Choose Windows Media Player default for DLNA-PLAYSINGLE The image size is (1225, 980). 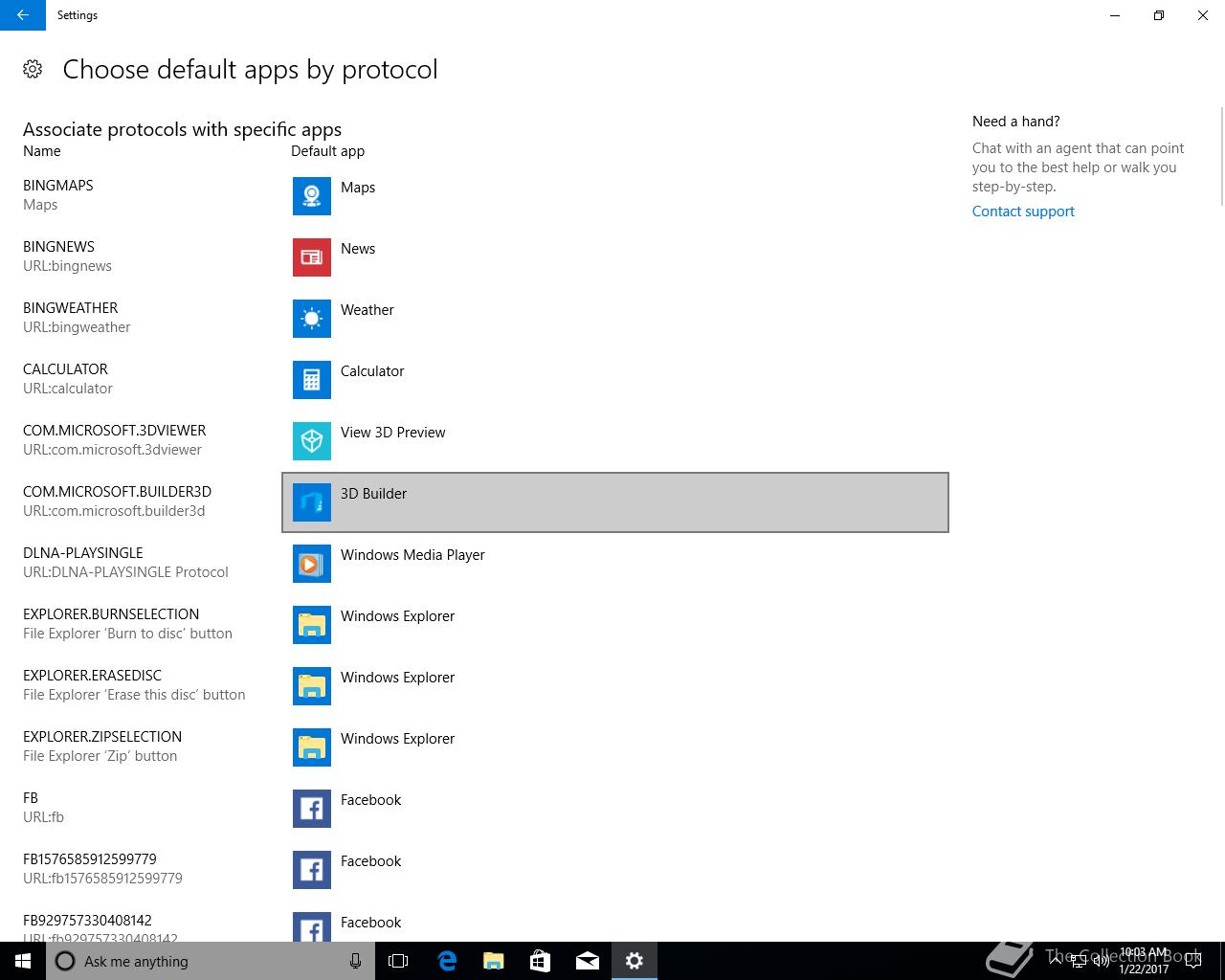tap(615, 564)
